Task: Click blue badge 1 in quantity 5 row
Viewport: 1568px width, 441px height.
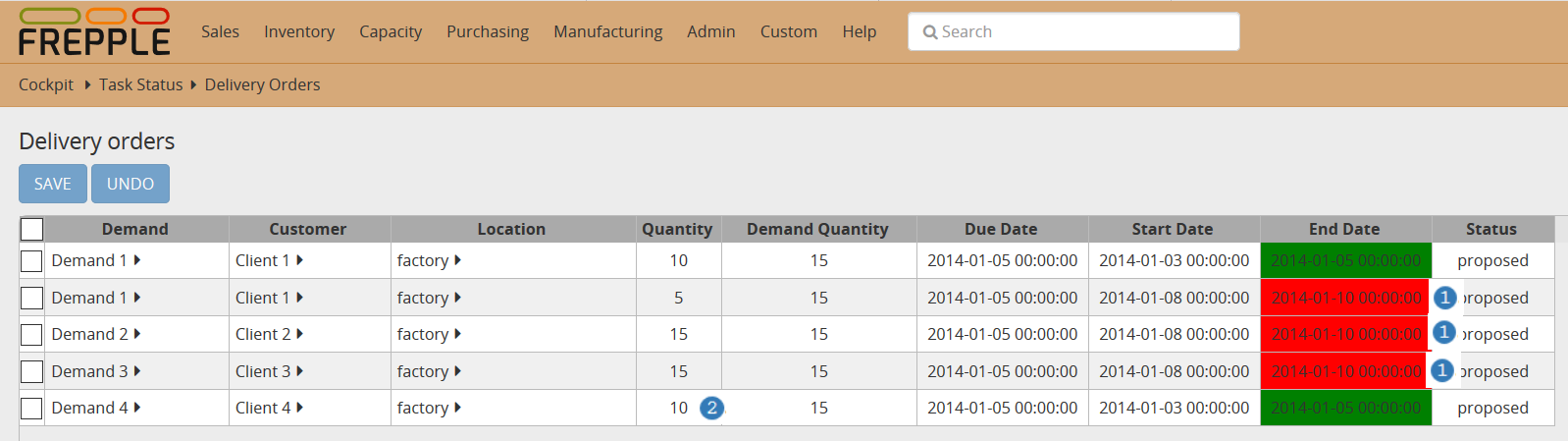Action: coord(1444,298)
